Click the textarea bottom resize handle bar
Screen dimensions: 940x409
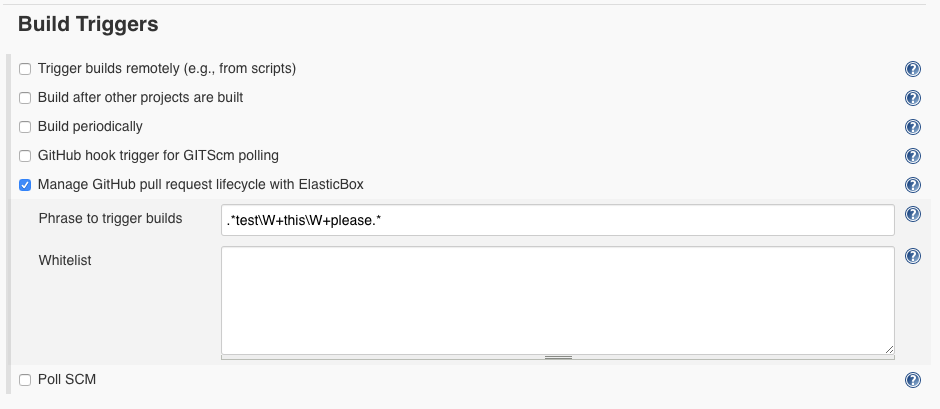click(x=558, y=357)
